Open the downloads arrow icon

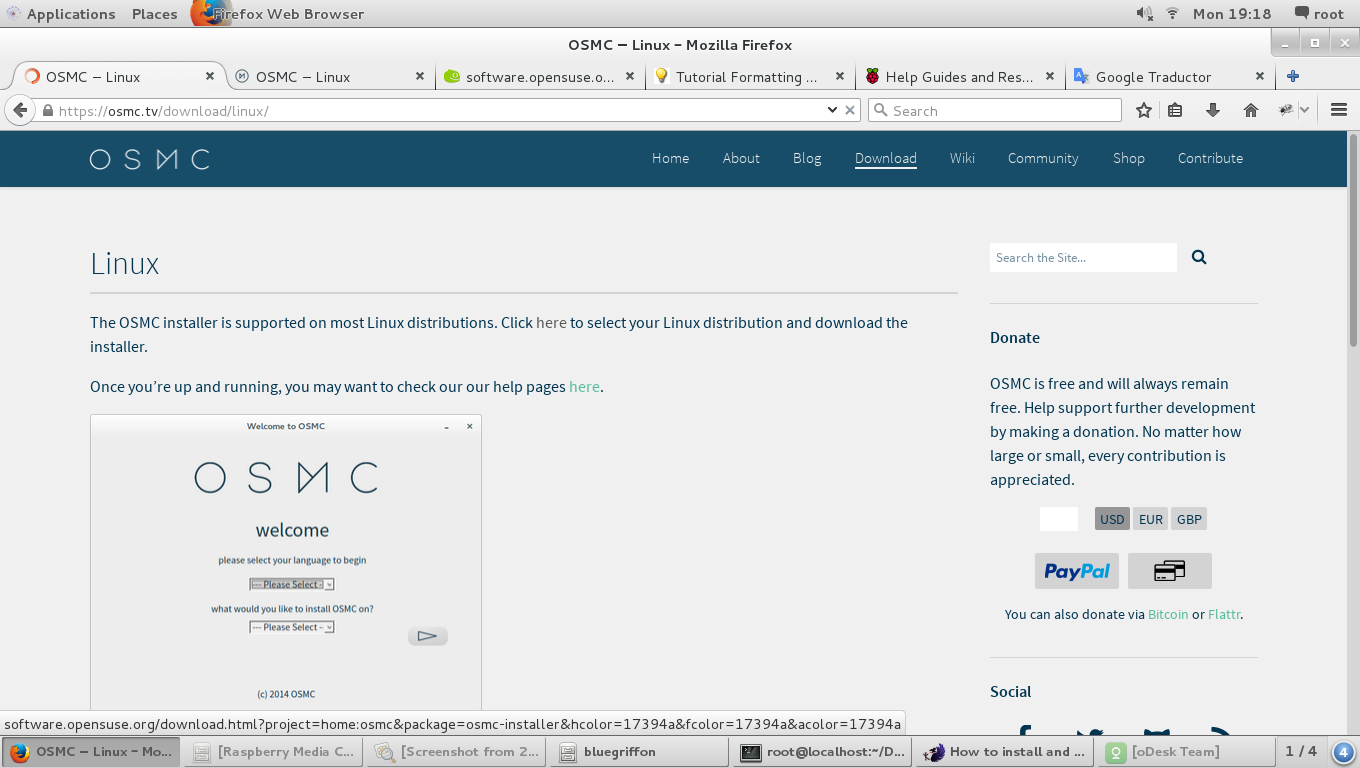click(1213, 110)
